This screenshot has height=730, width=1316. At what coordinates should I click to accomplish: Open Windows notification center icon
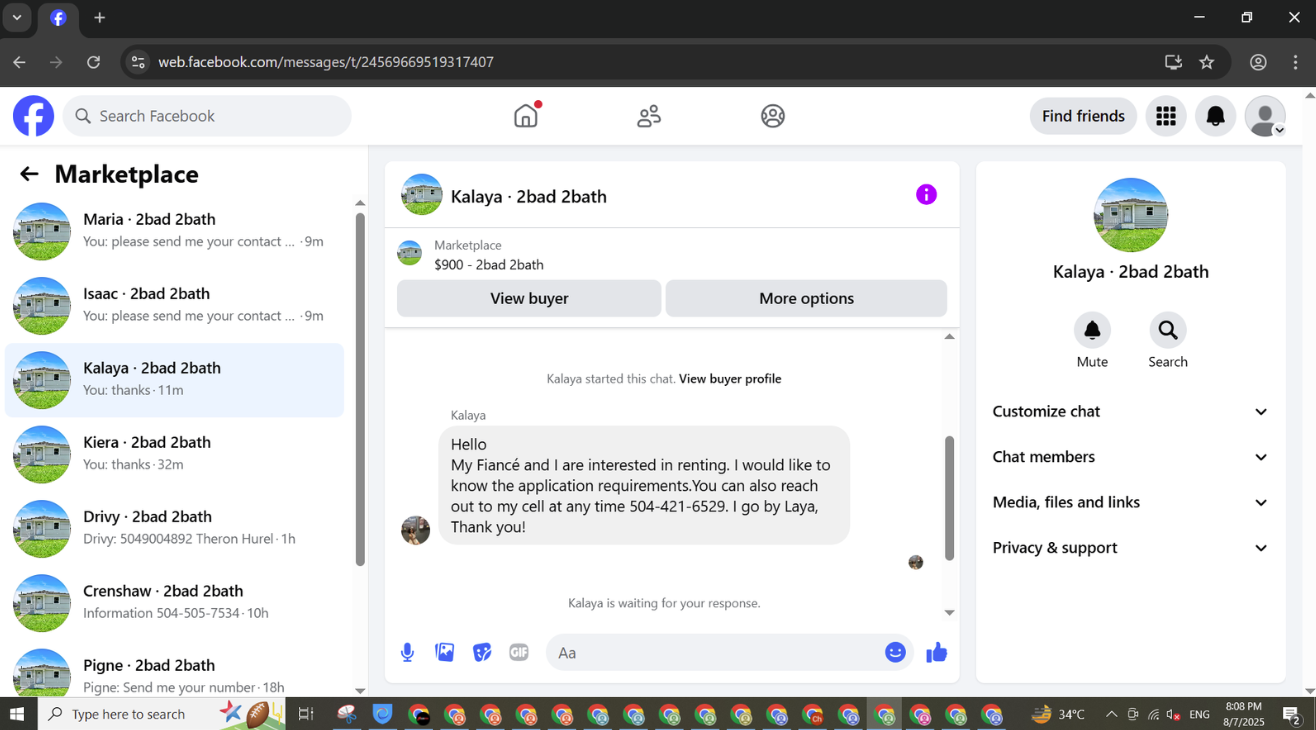(1291, 714)
